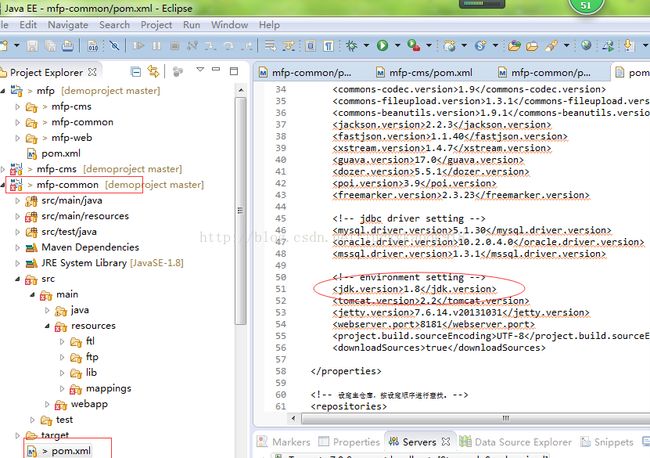Image resolution: width=650 pixels, height=458 pixels.
Task: Click the Save toolbar icon
Action: (x=32, y=45)
